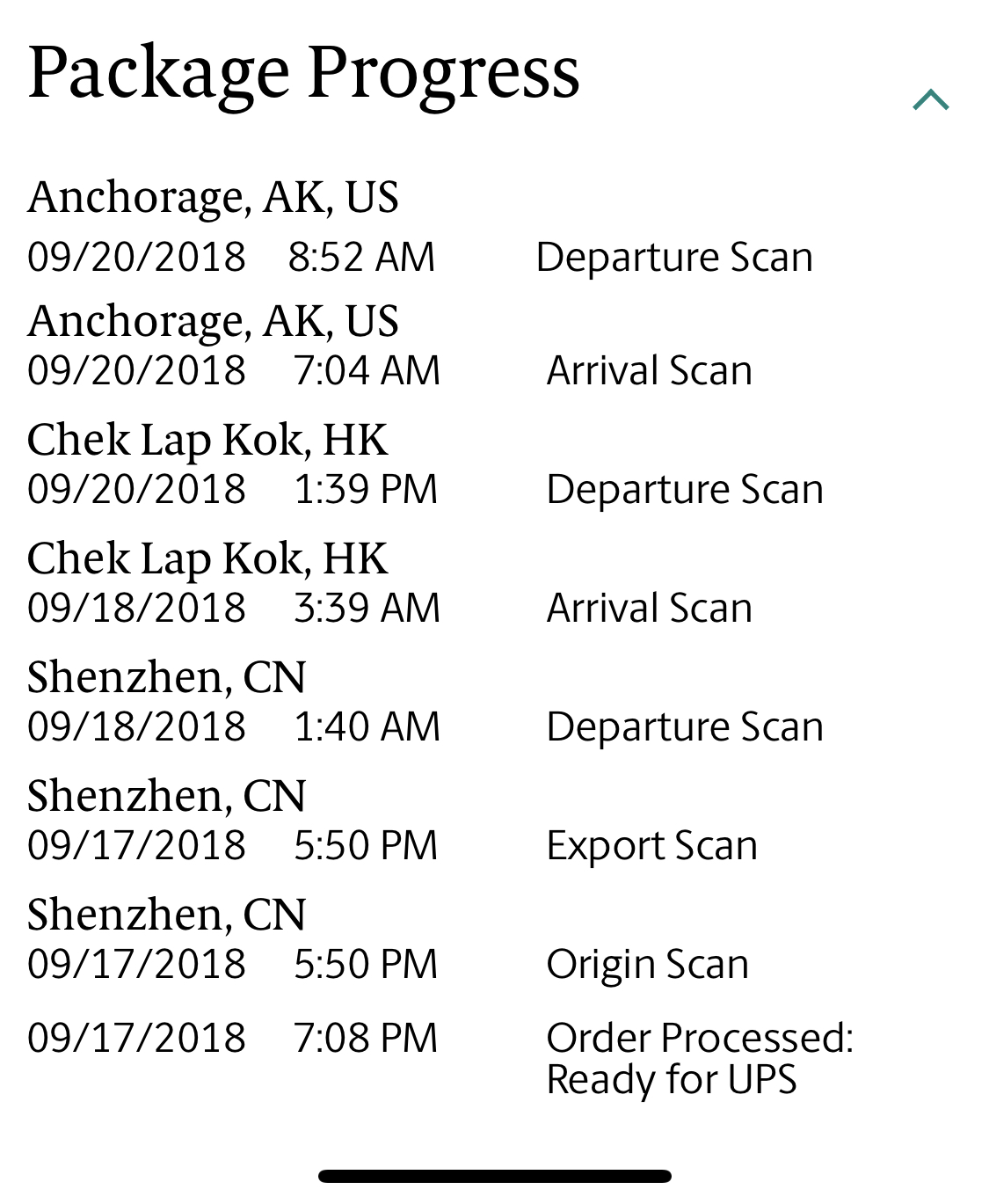
Task: Tap the first Anchorage, AK, US location
Action: [214, 198]
